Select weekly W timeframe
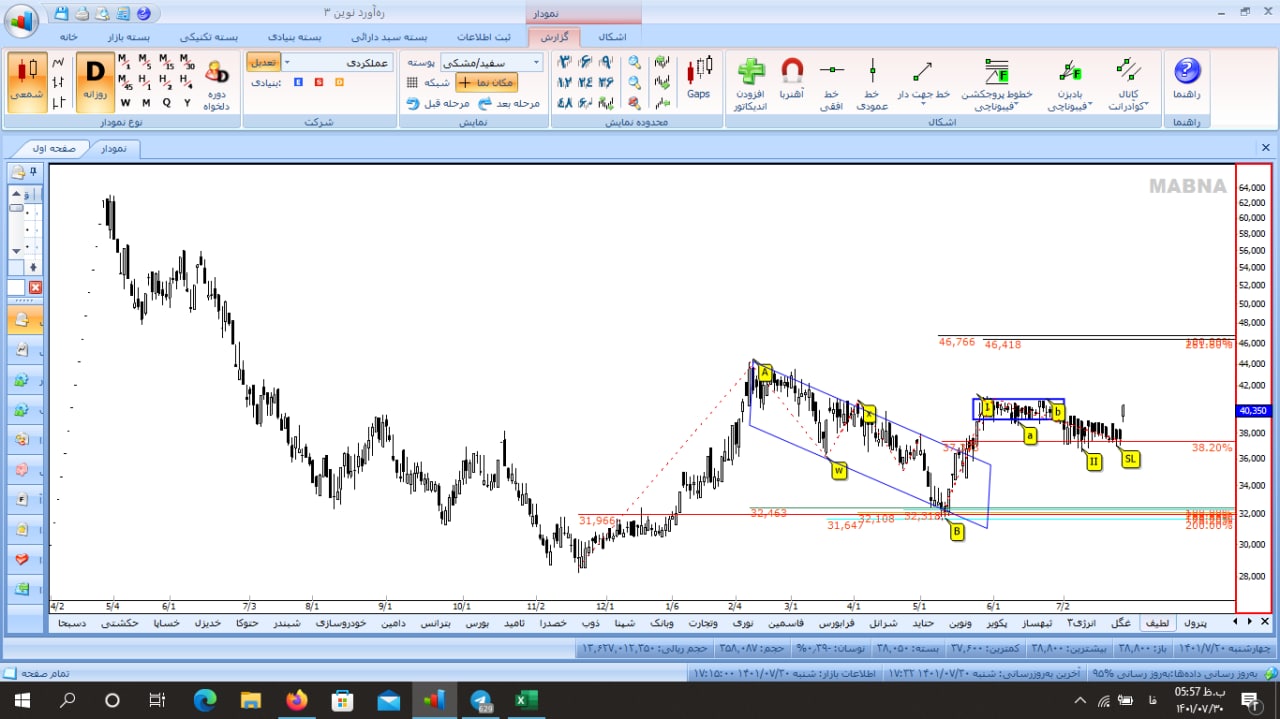 coord(125,102)
